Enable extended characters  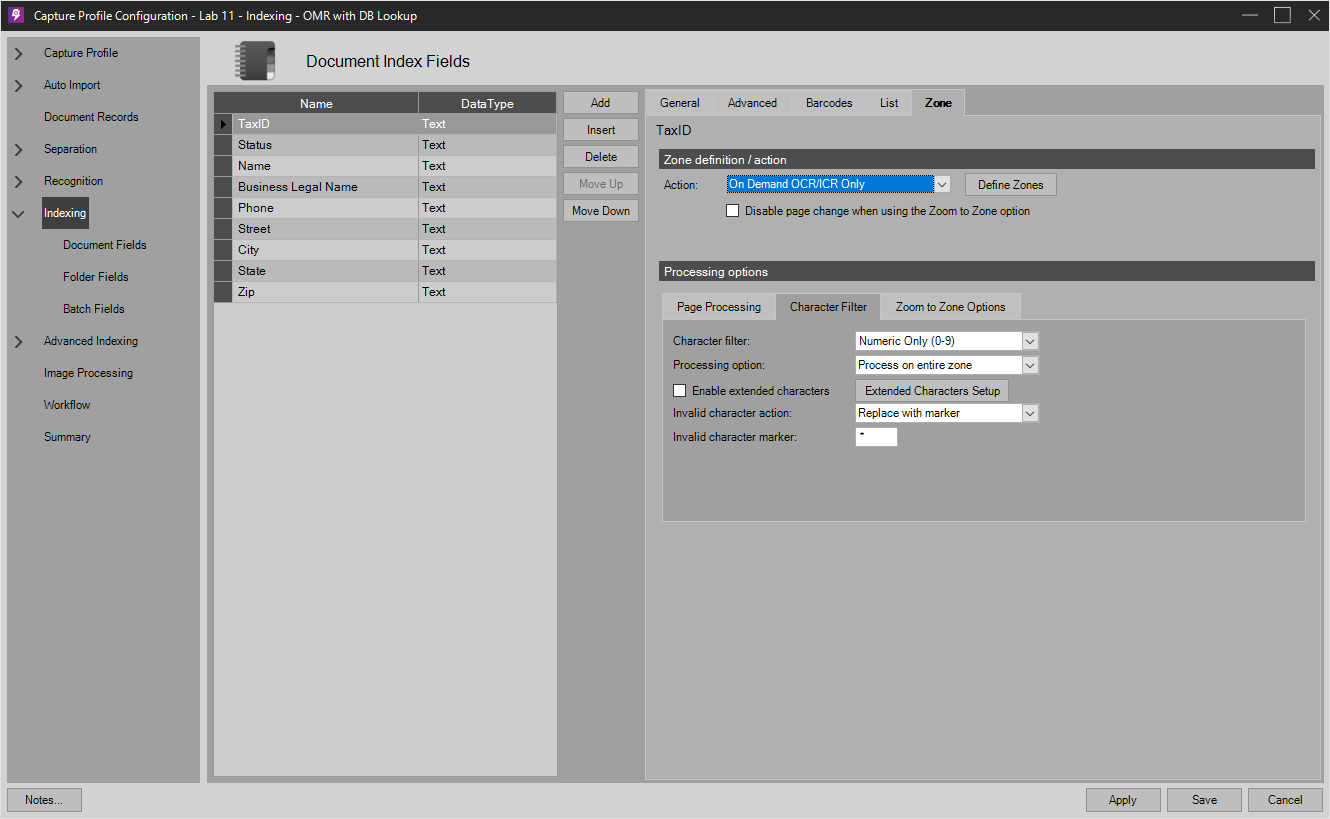(x=680, y=390)
